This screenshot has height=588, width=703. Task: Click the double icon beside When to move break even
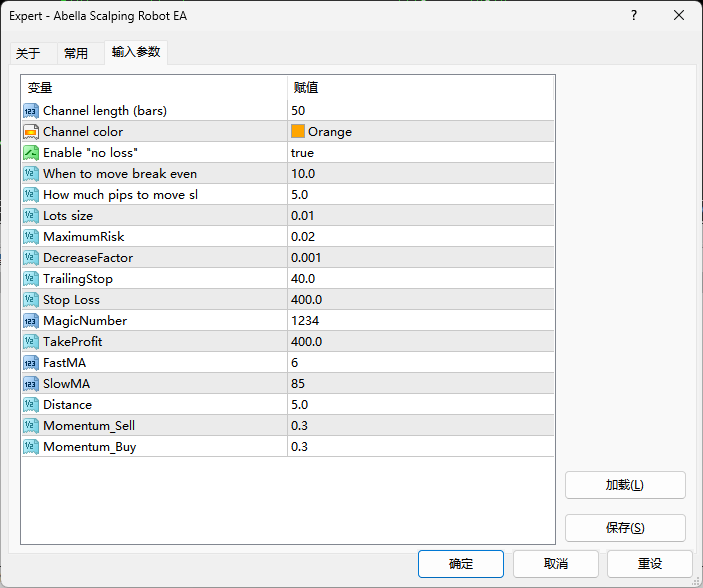coord(30,174)
